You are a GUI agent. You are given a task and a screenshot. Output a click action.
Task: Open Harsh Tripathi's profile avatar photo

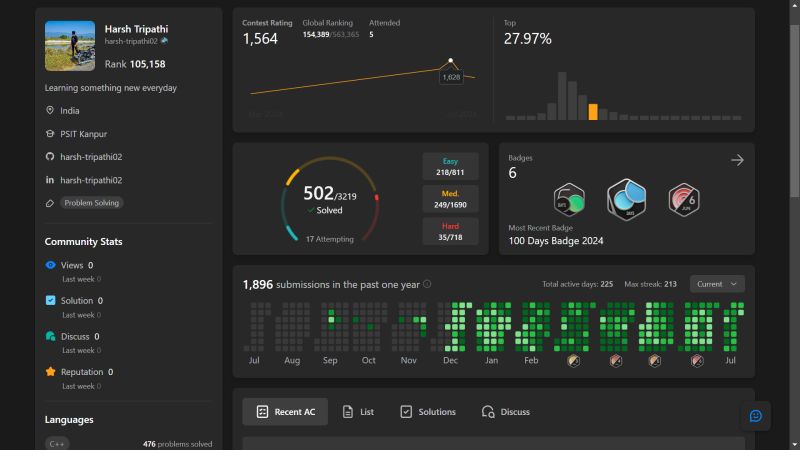(x=70, y=46)
